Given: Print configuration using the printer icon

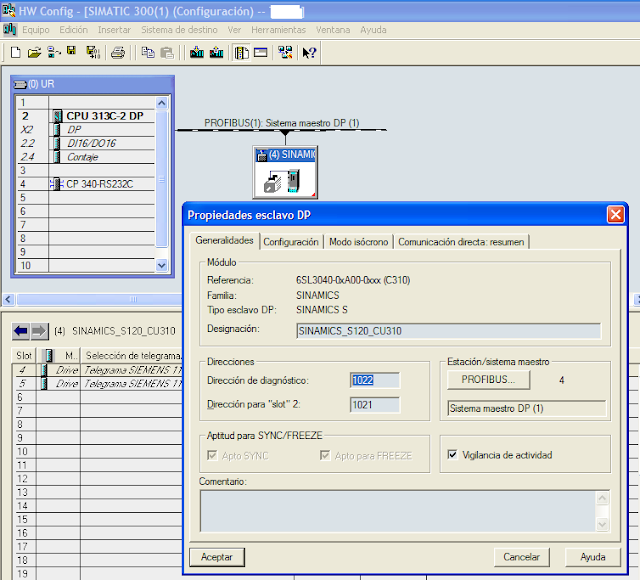Looking at the screenshot, I should (x=118, y=53).
